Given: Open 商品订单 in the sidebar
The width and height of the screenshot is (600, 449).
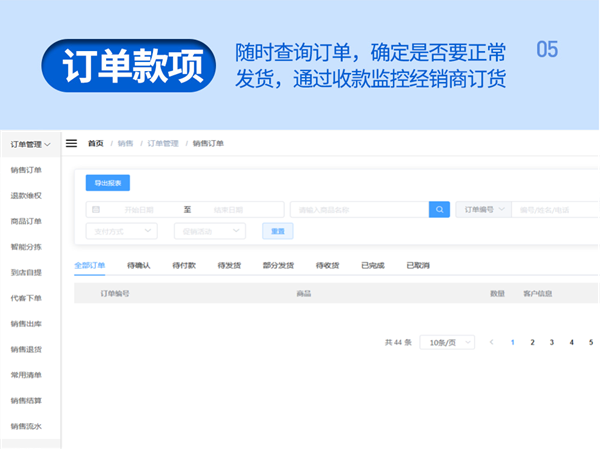Looking at the screenshot, I should coord(26,221).
